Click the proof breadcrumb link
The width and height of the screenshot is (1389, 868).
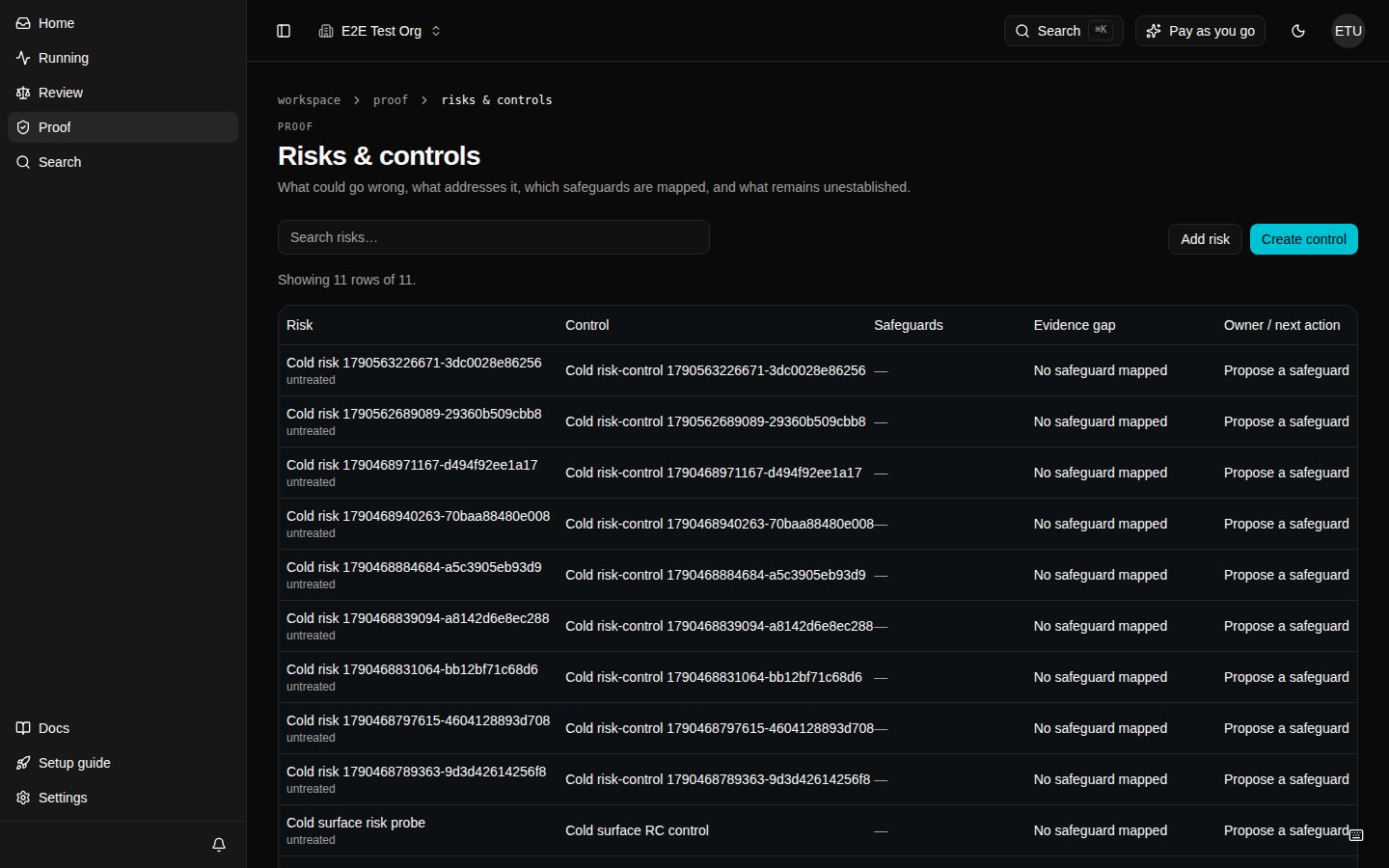pyautogui.click(x=391, y=100)
